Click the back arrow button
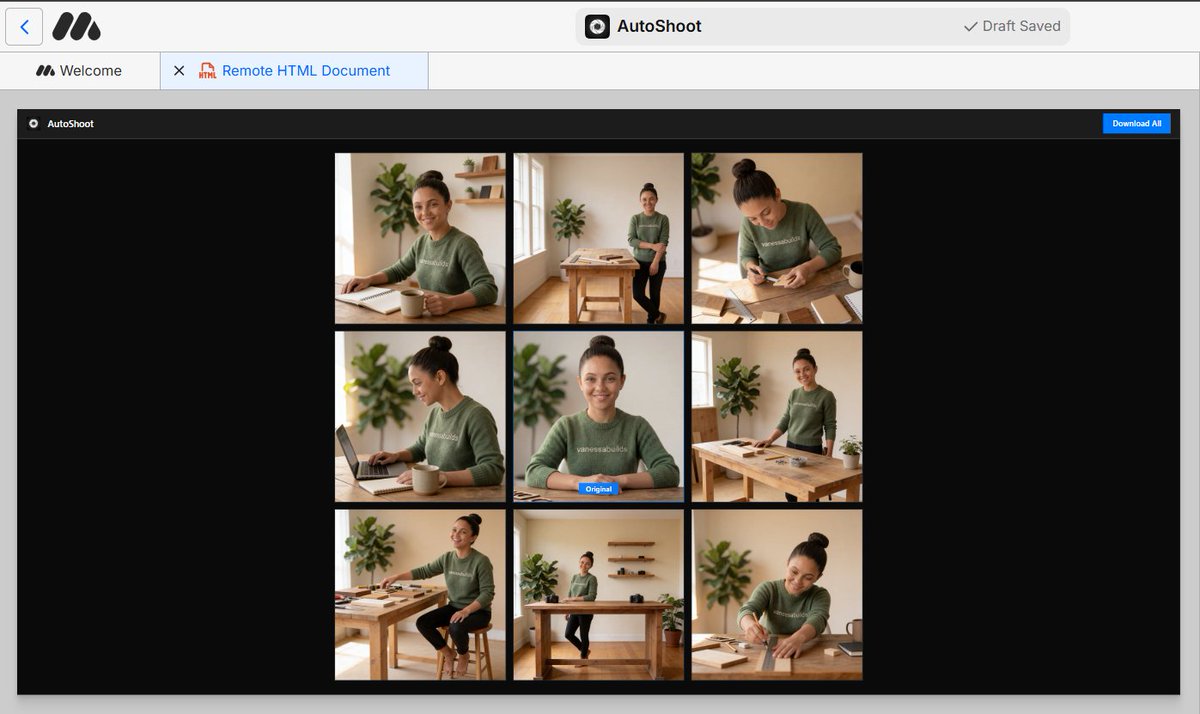The height and width of the screenshot is (714, 1200). pyautogui.click(x=24, y=27)
